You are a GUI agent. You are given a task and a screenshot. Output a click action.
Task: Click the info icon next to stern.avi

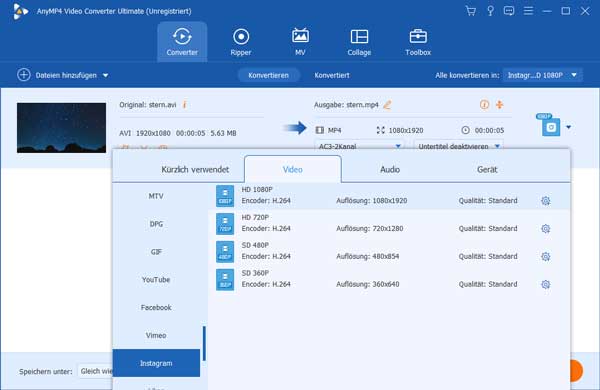point(184,104)
